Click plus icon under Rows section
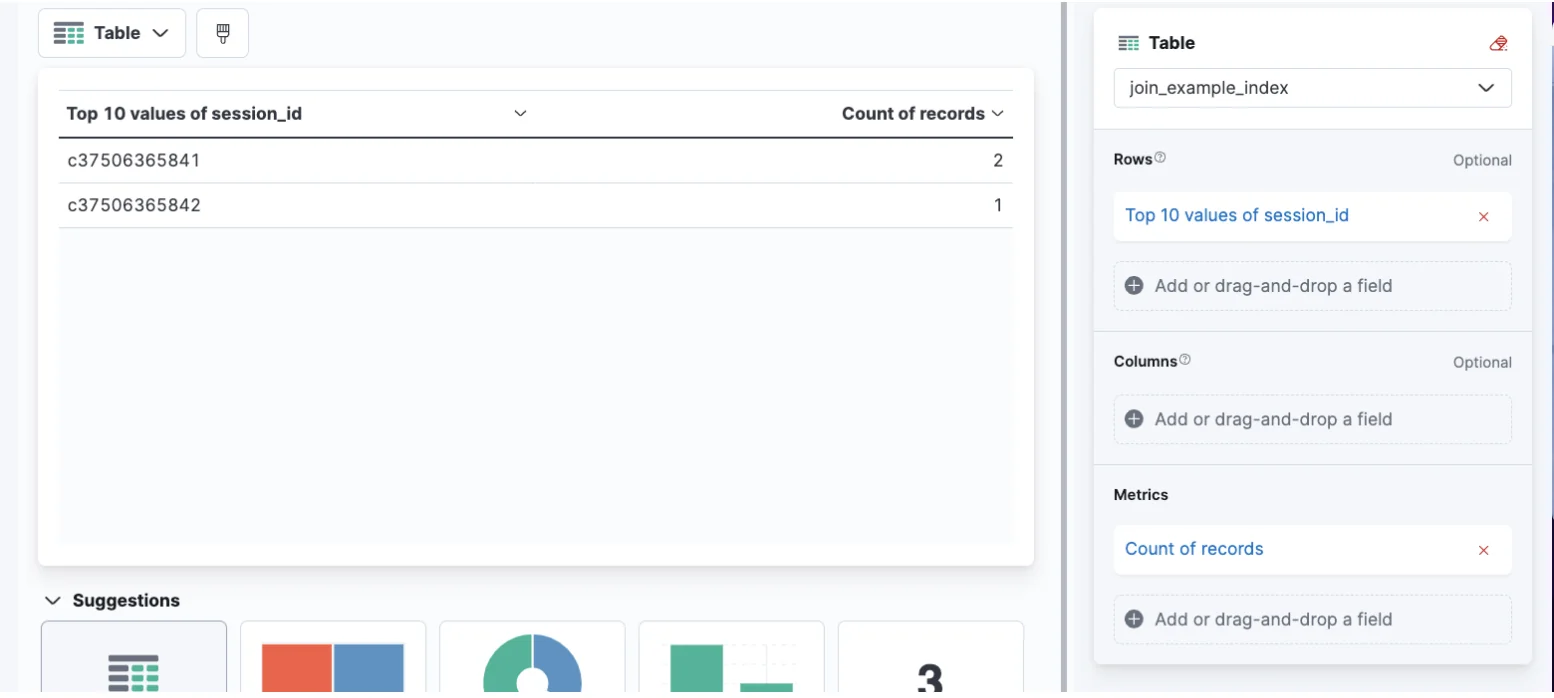The width and height of the screenshot is (1554, 698). [1134, 286]
